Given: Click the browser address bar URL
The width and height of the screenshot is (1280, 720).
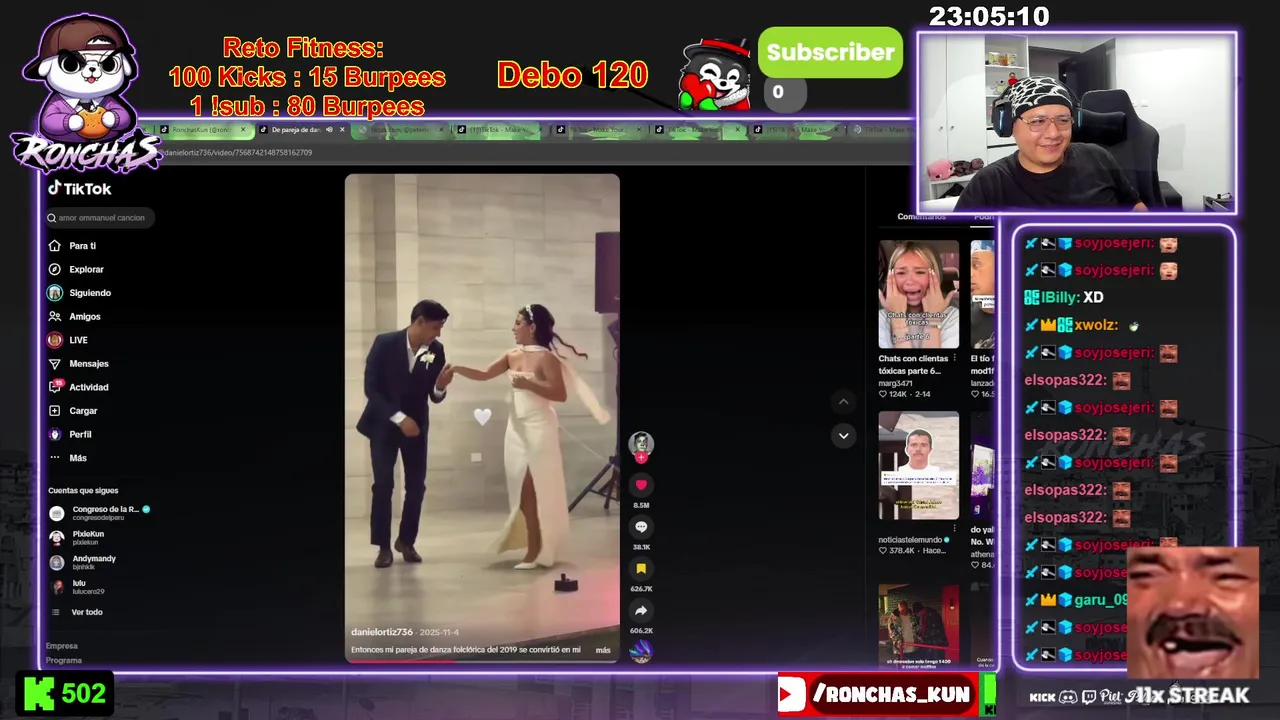Looking at the screenshot, I should pos(238,153).
